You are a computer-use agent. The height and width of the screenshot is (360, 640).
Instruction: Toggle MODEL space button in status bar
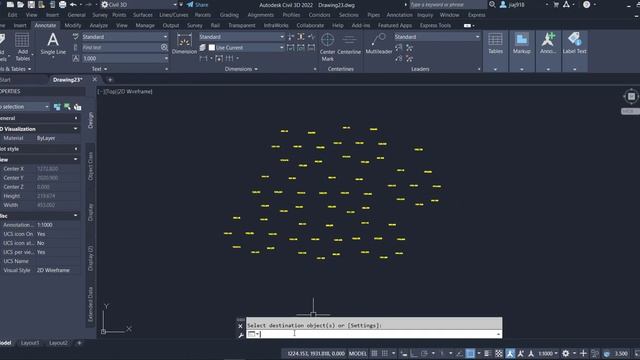point(358,353)
